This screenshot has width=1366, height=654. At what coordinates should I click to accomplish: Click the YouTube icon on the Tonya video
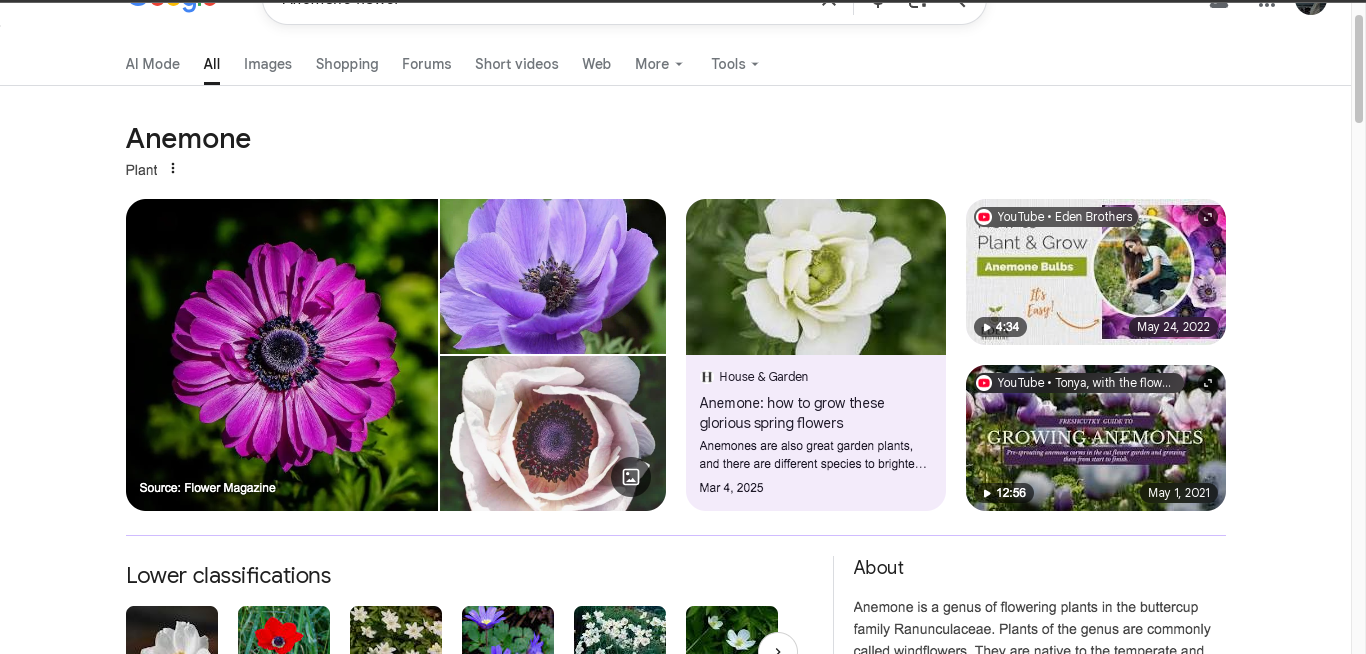tap(984, 383)
